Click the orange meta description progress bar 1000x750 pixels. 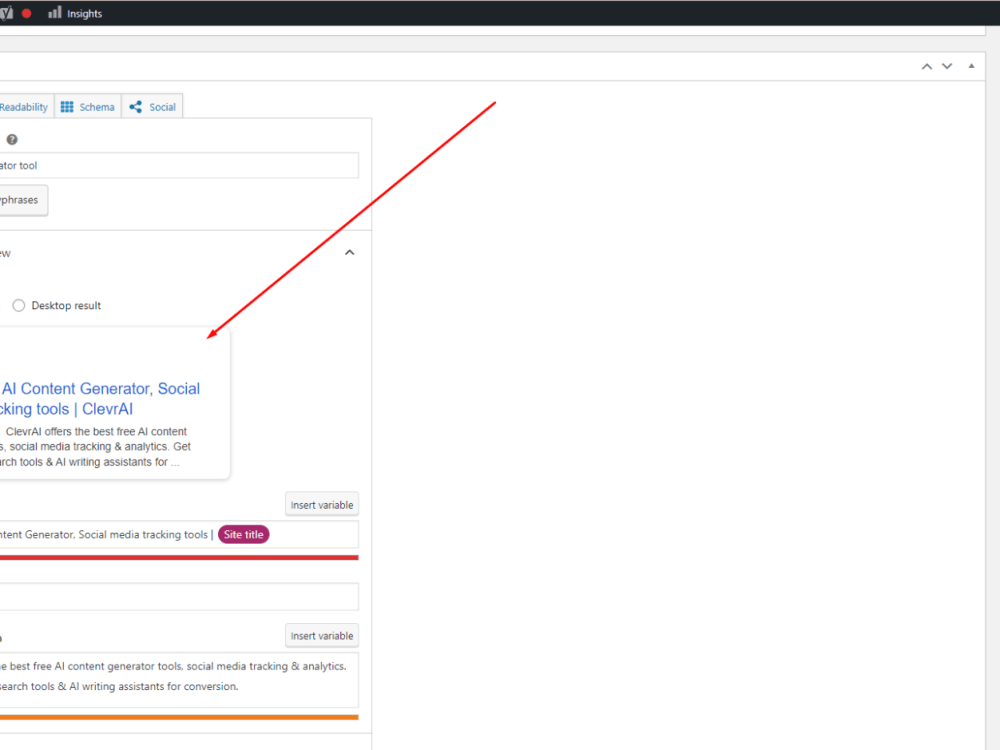(x=179, y=717)
